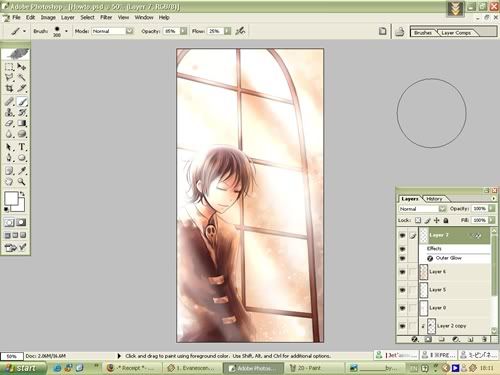
Task: Select the Gradient tool
Action: (x=22, y=123)
